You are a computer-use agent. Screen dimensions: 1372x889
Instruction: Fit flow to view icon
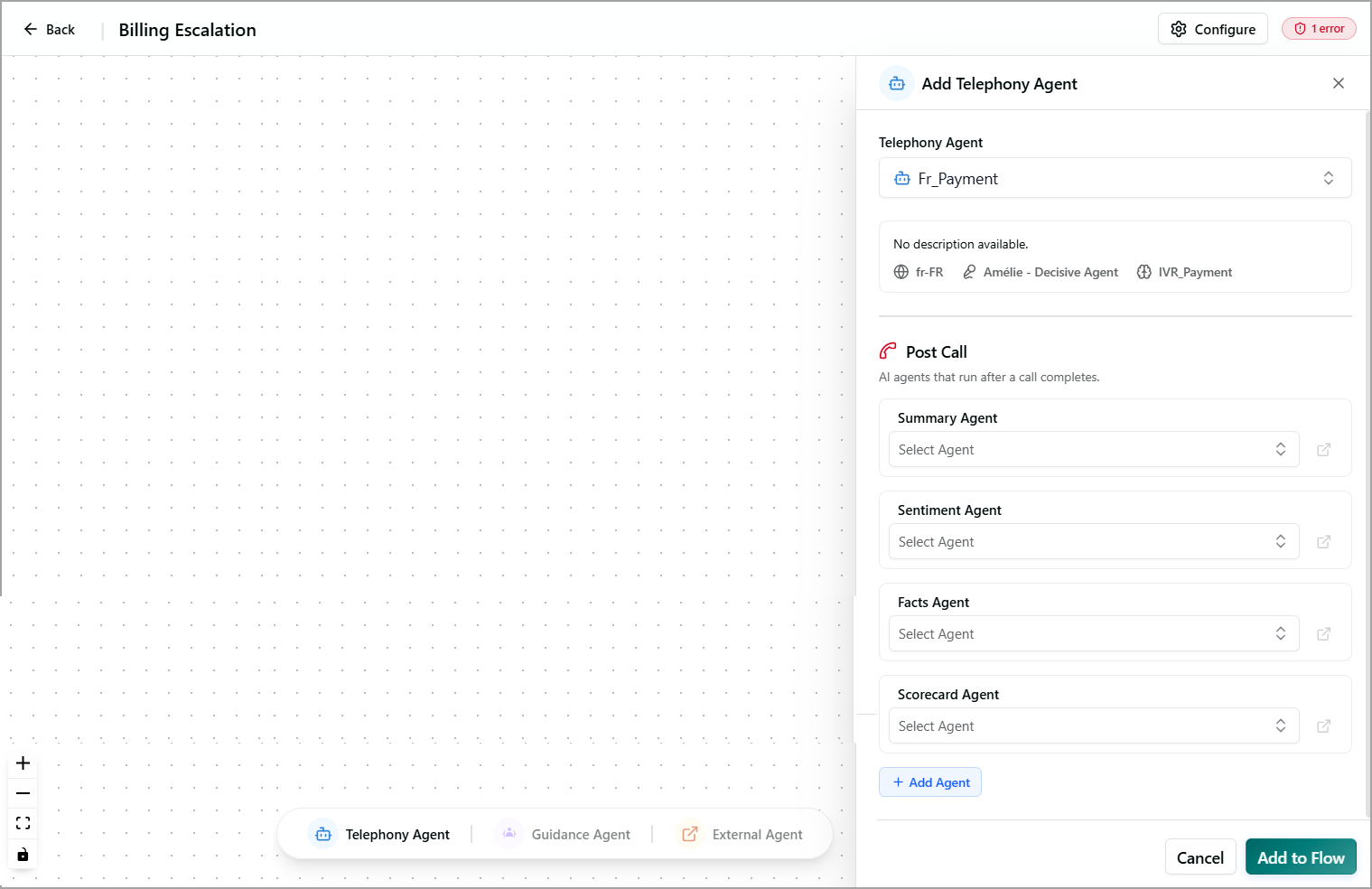(23, 823)
